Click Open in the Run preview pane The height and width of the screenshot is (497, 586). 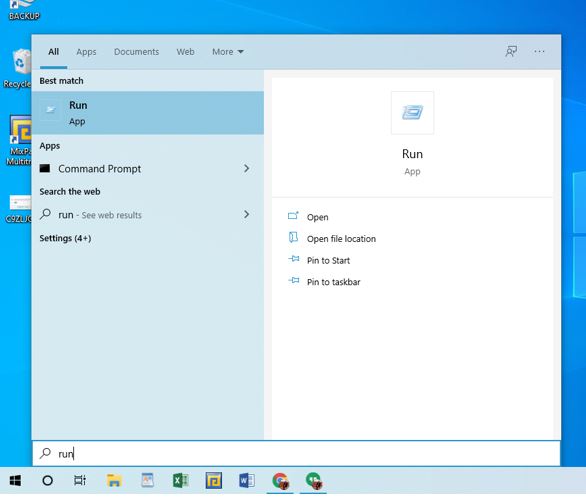(x=317, y=217)
